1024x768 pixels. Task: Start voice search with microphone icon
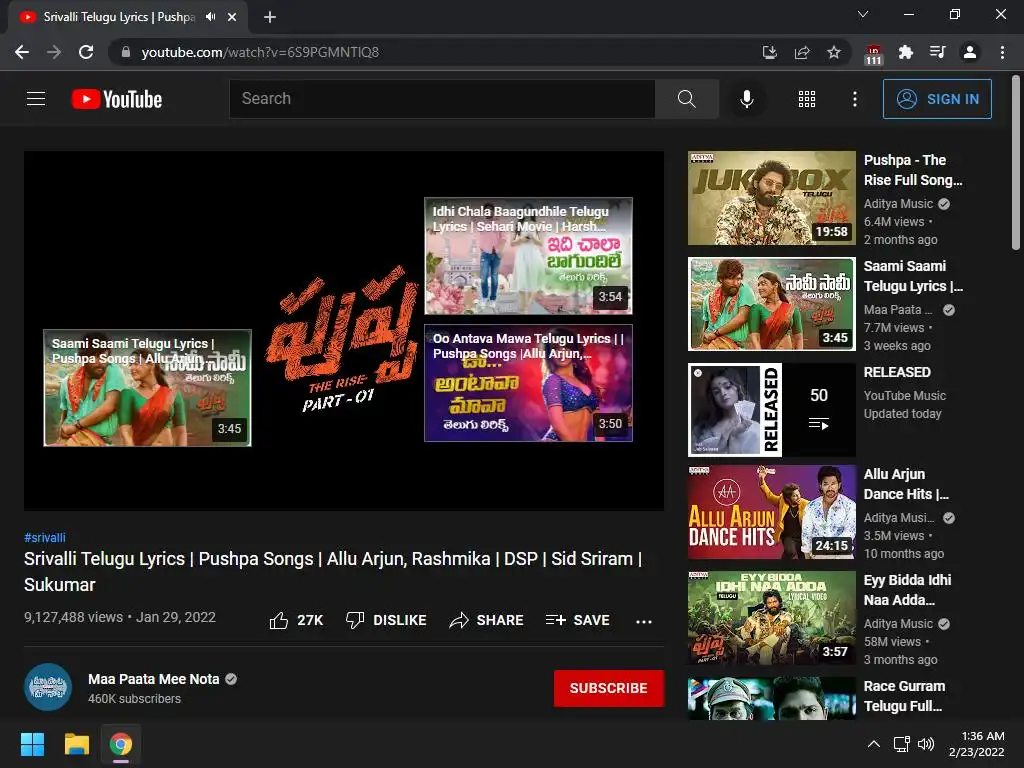click(x=746, y=99)
